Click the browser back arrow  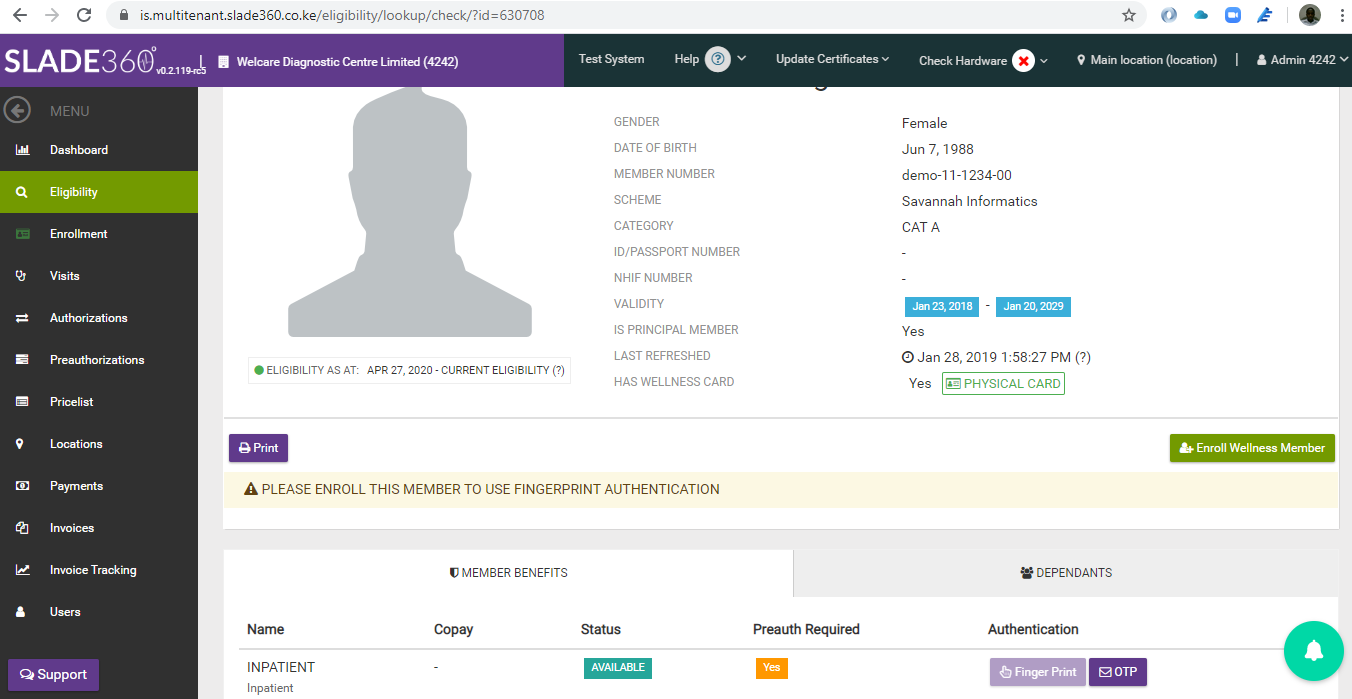point(19,15)
